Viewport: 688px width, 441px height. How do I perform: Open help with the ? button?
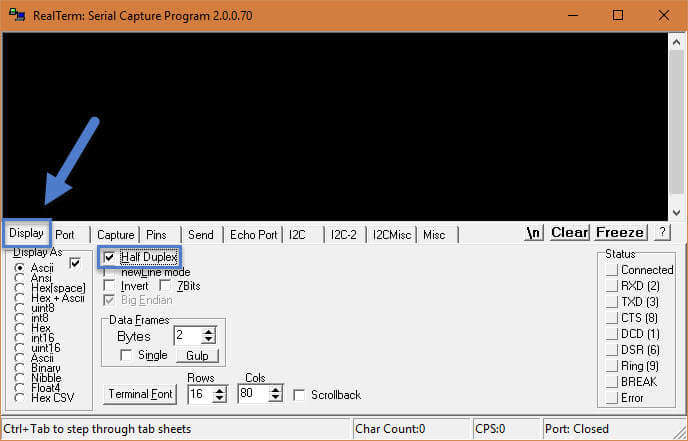(662, 233)
